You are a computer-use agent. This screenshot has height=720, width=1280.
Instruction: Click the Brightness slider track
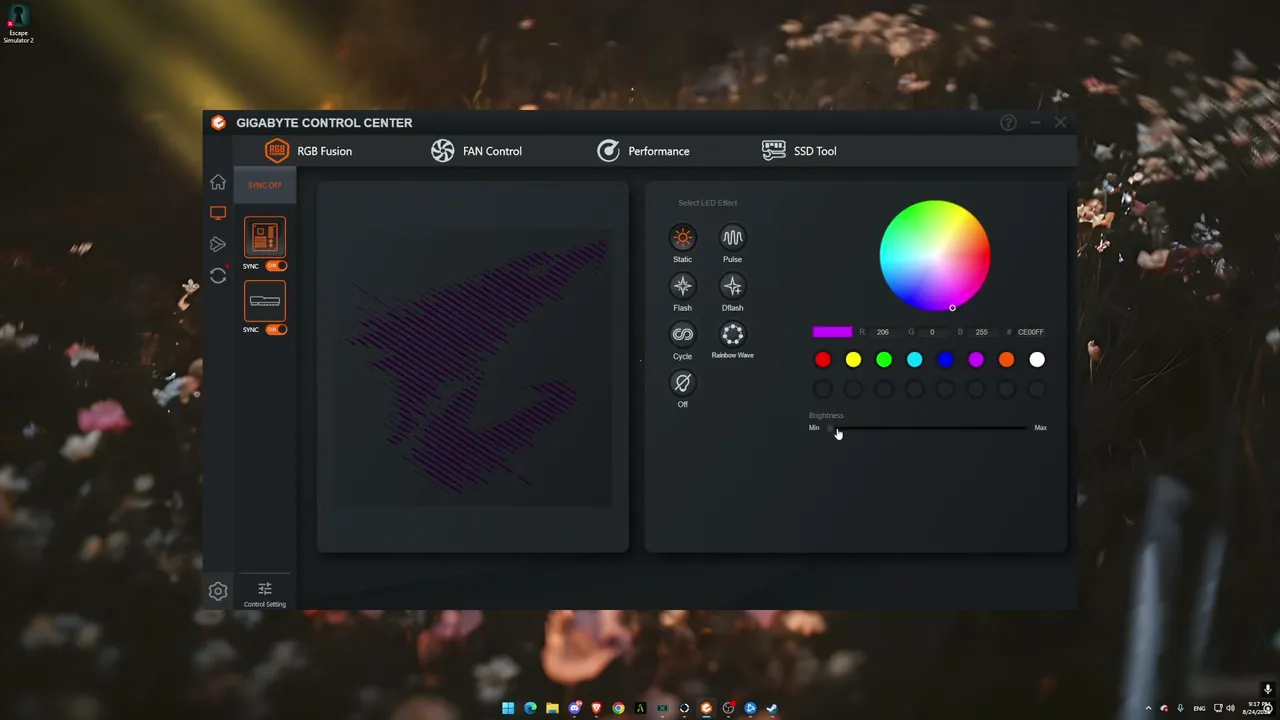[928, 428]
